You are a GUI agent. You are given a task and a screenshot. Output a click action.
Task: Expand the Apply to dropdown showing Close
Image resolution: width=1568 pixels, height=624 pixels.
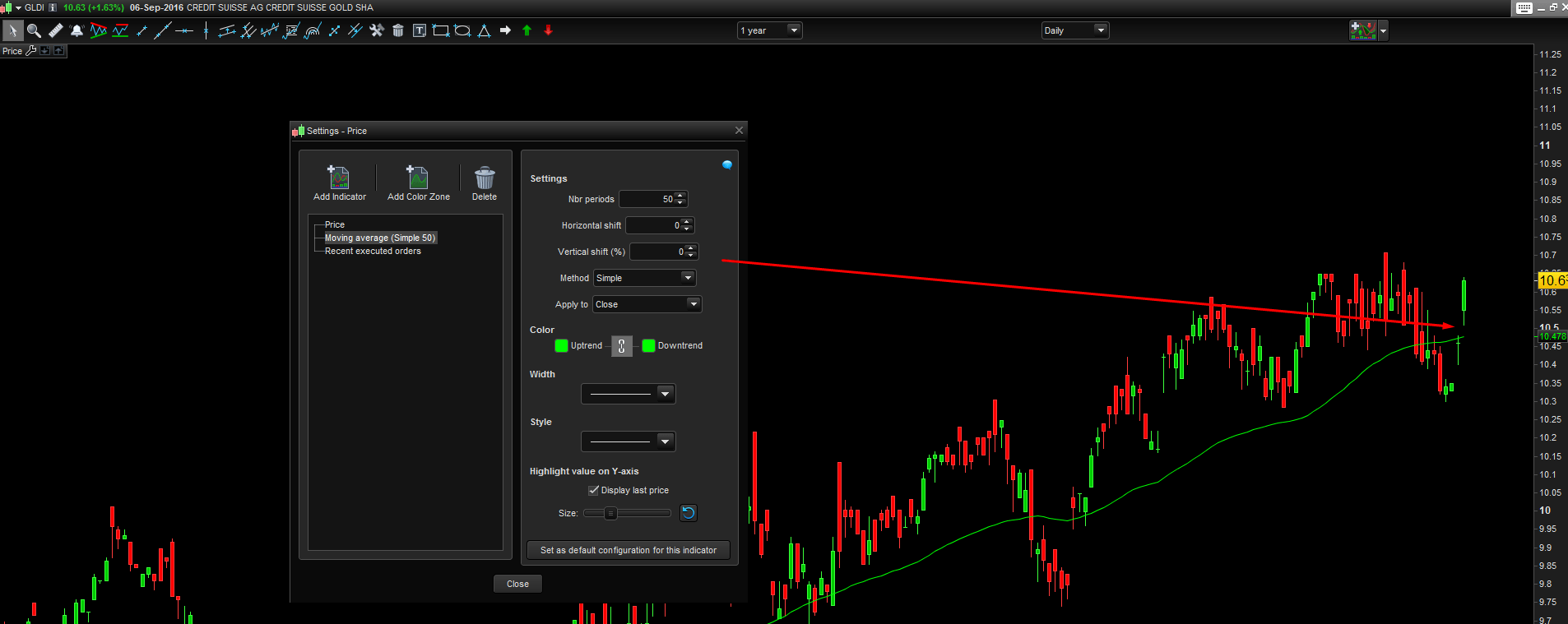tap(647, 304)
